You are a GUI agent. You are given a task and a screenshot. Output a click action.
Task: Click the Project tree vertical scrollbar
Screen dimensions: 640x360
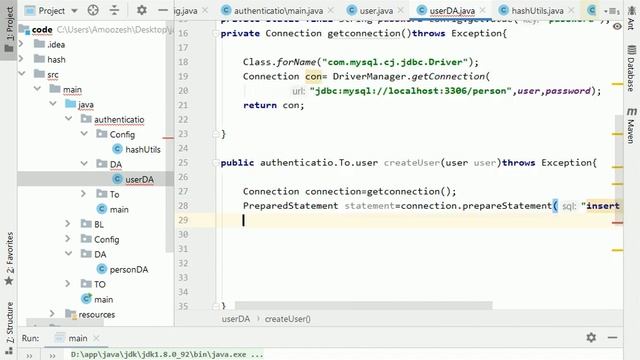tap(169, 136)
